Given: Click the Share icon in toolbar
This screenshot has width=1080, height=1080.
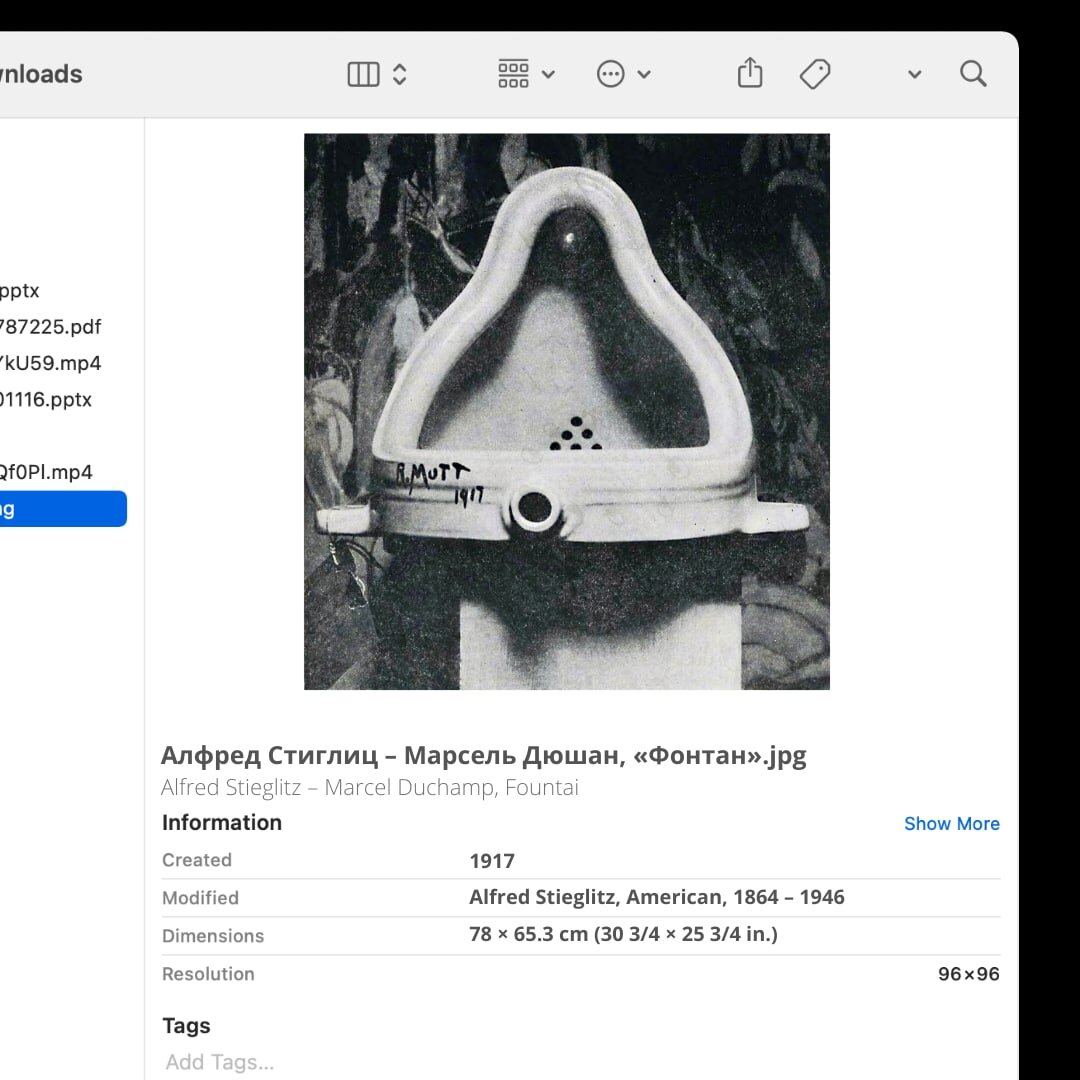Looking at the screenshot, I should coord(749,72).
